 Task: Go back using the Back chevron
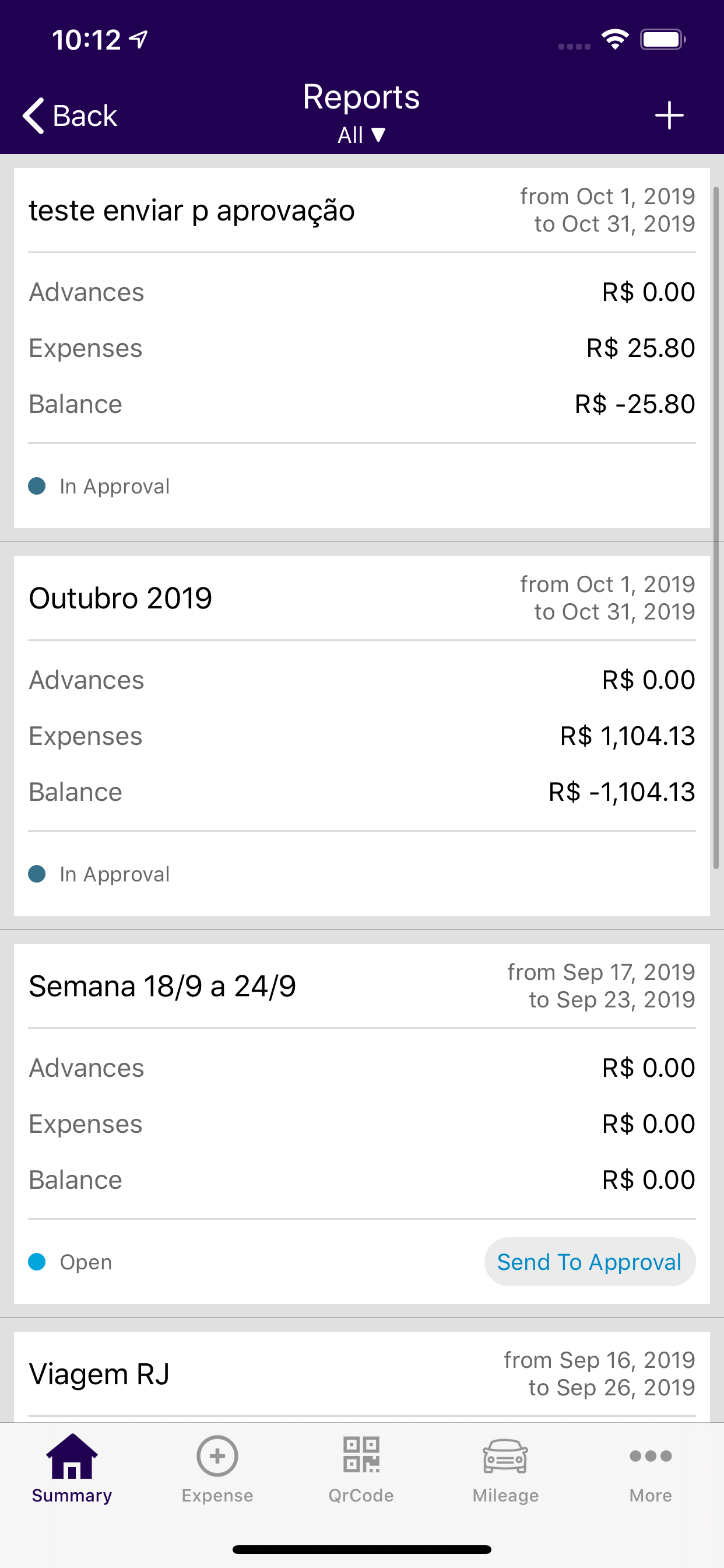coord(70,115)
